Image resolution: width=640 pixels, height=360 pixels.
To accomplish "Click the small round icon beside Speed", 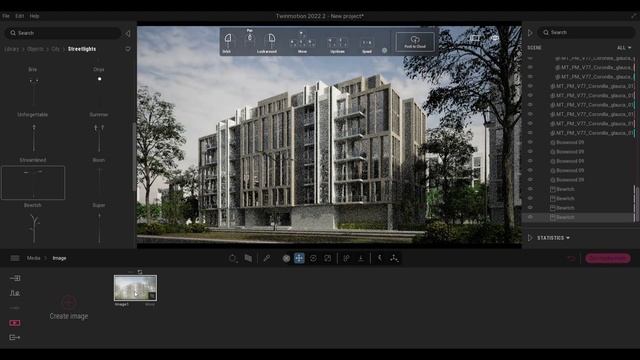I will click(384, 51).
